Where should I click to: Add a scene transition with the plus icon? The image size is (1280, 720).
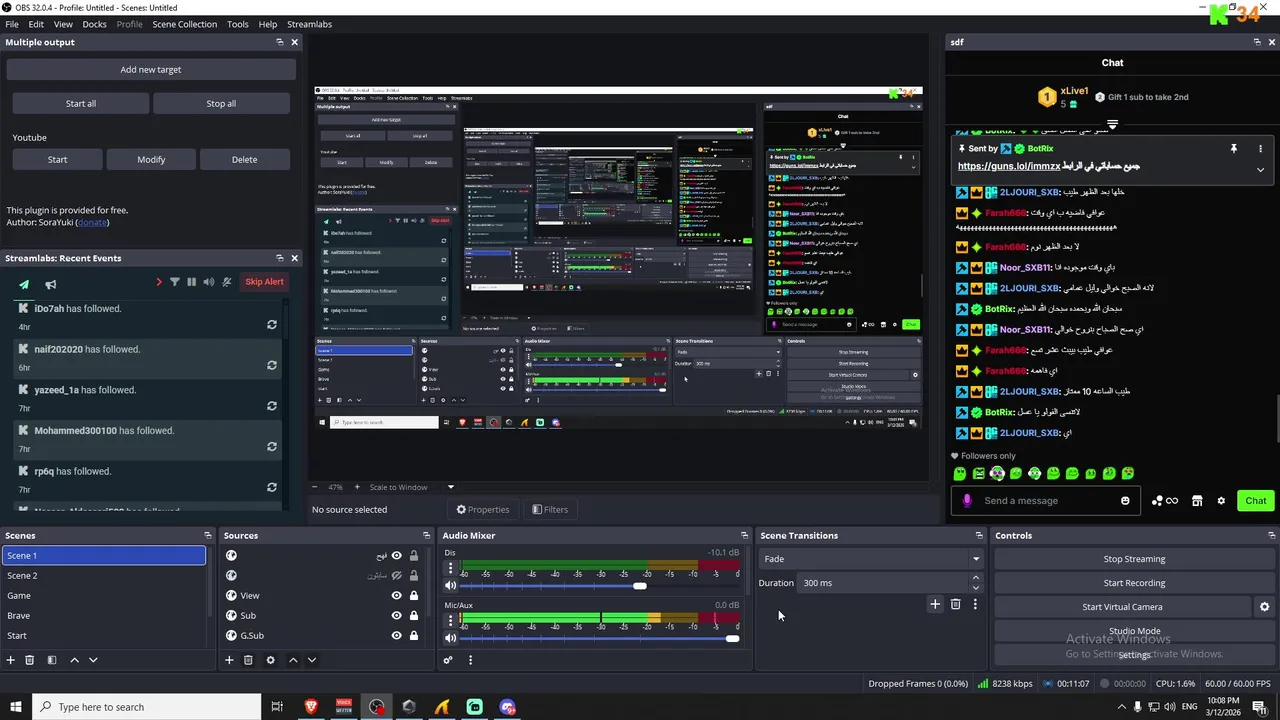click(x=935, y=604)
